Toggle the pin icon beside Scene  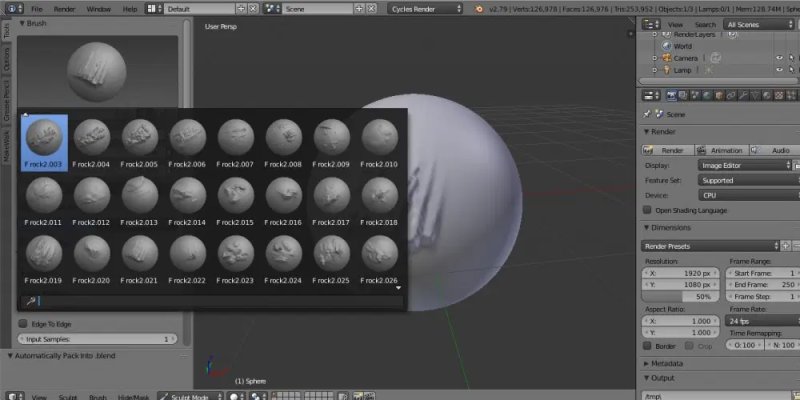[x=647, y=114]
